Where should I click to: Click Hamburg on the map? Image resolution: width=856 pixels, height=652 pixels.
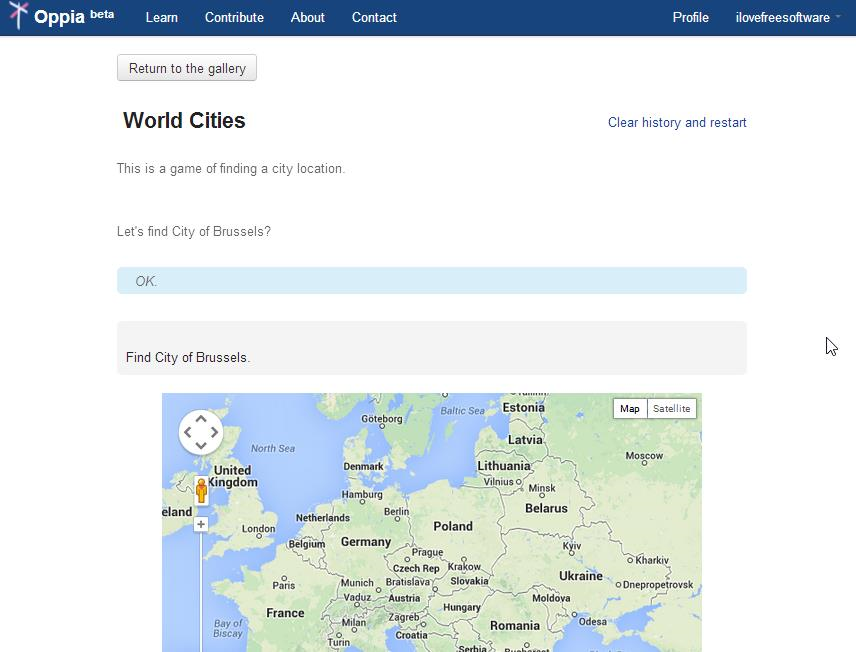point(362,494)
